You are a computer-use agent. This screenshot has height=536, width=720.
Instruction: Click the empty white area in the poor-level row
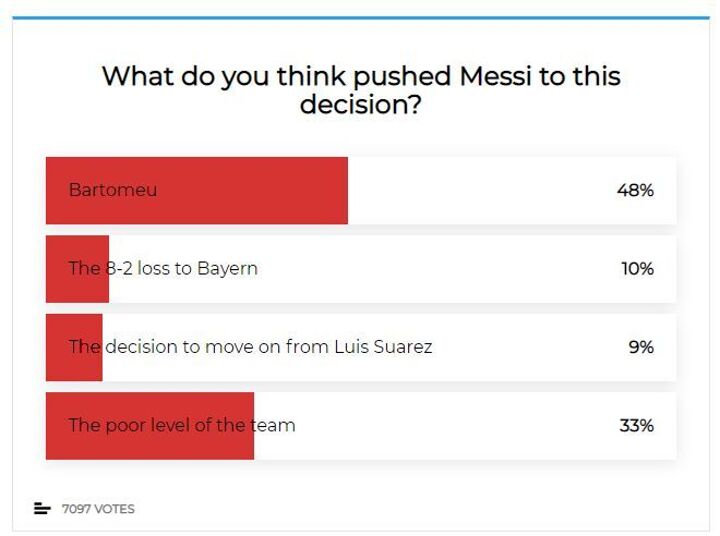pos(450,425)
